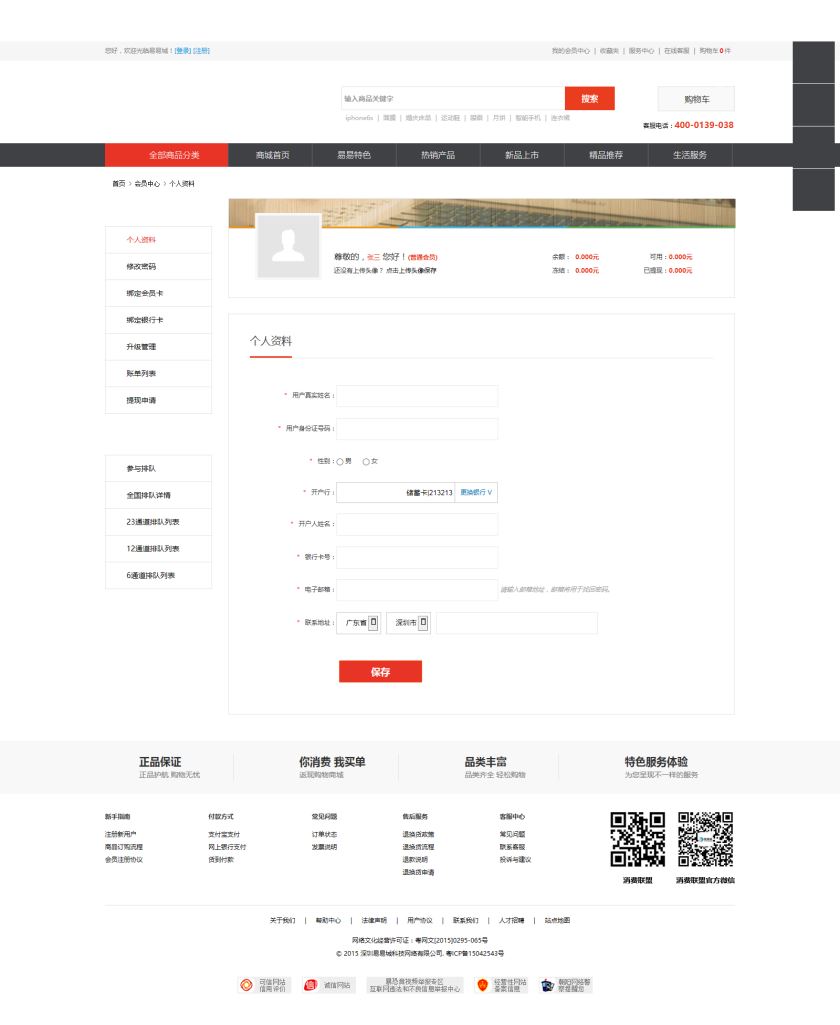This screenshot has width=840, height=1025.
Task: Click the red 搜索 search button
Action: pyautogui.click(x=590, y=99)
